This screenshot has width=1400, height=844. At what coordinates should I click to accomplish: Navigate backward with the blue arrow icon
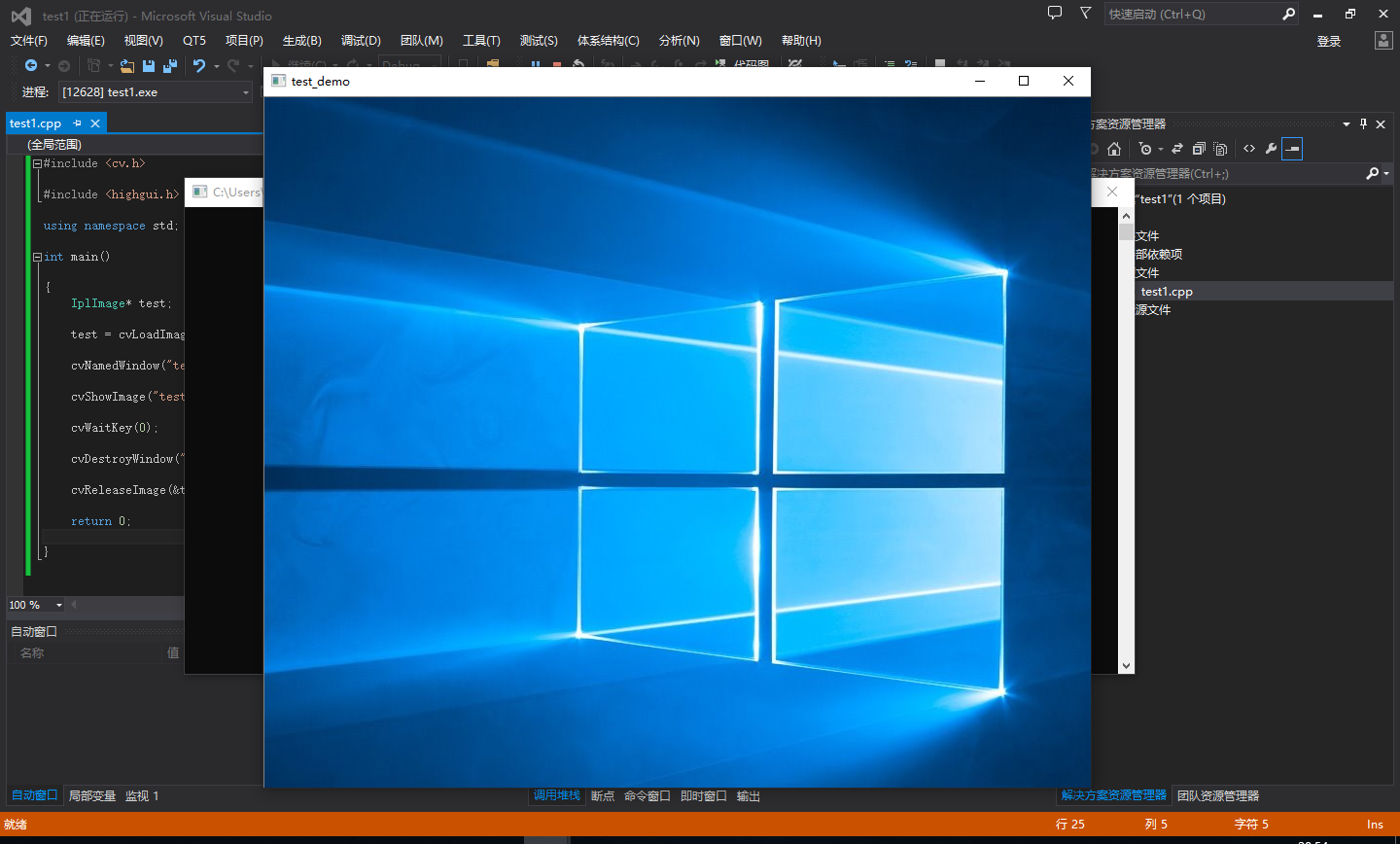coord(31,65)
